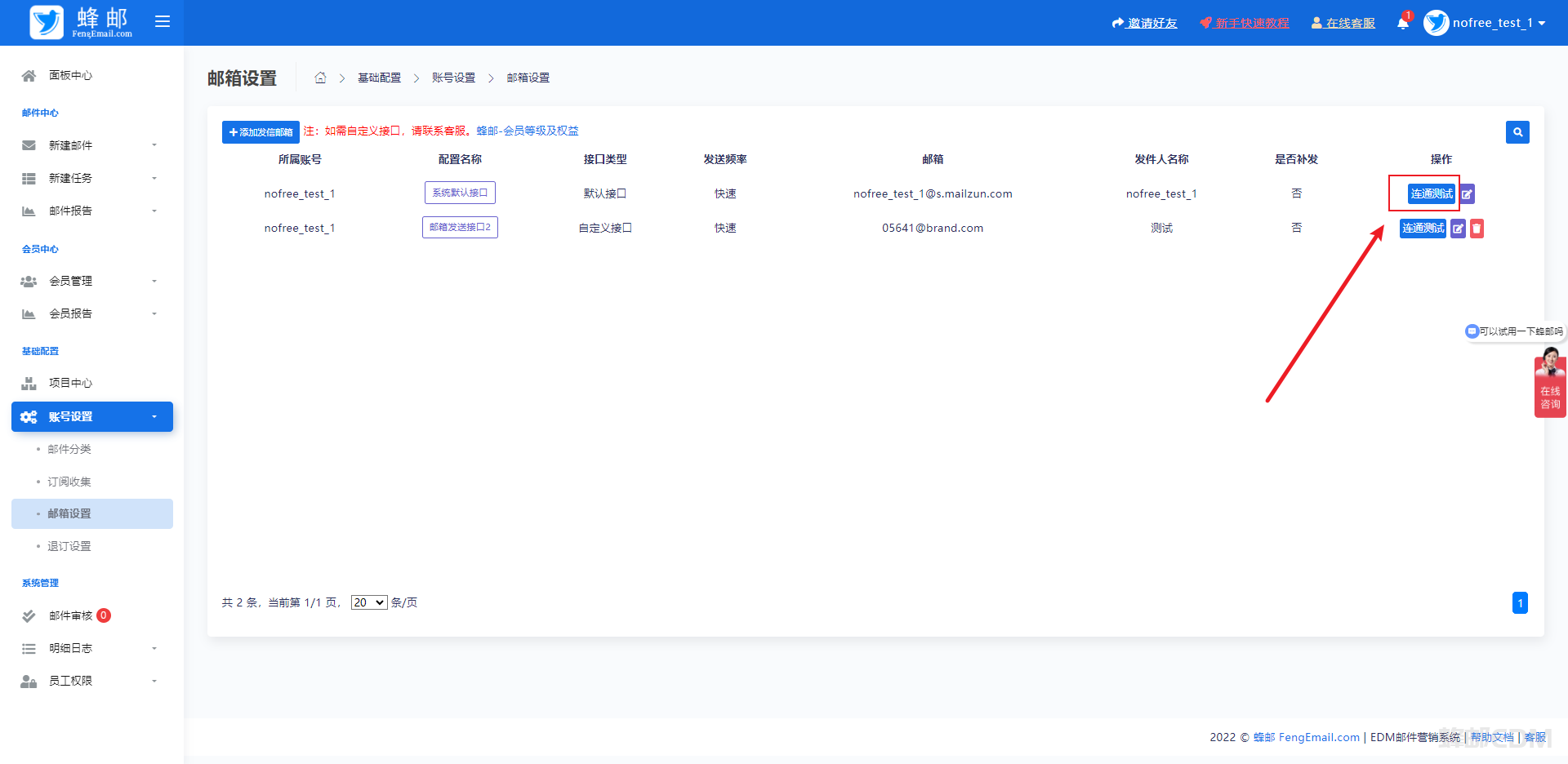Open the notification bell icon
This screenshot has width=1568, height=764.
point(1402,23)
